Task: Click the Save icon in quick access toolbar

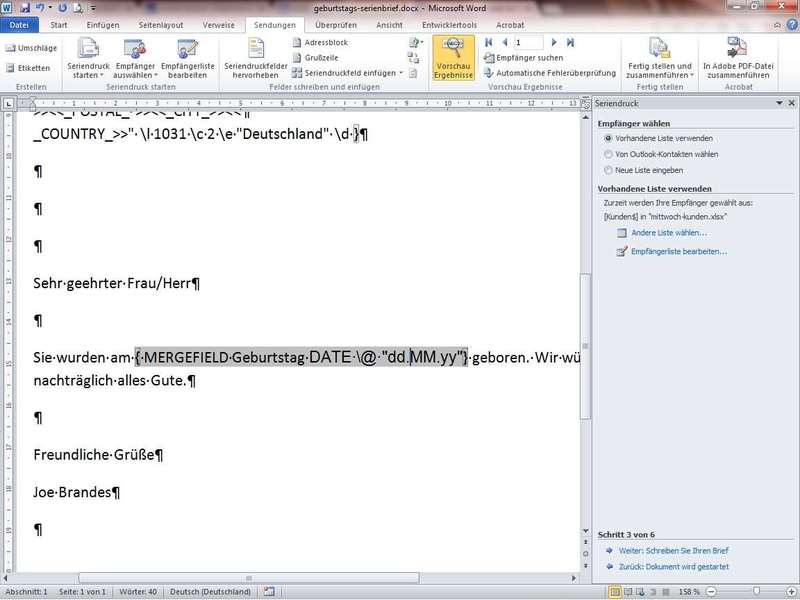Action: (24, 8)
